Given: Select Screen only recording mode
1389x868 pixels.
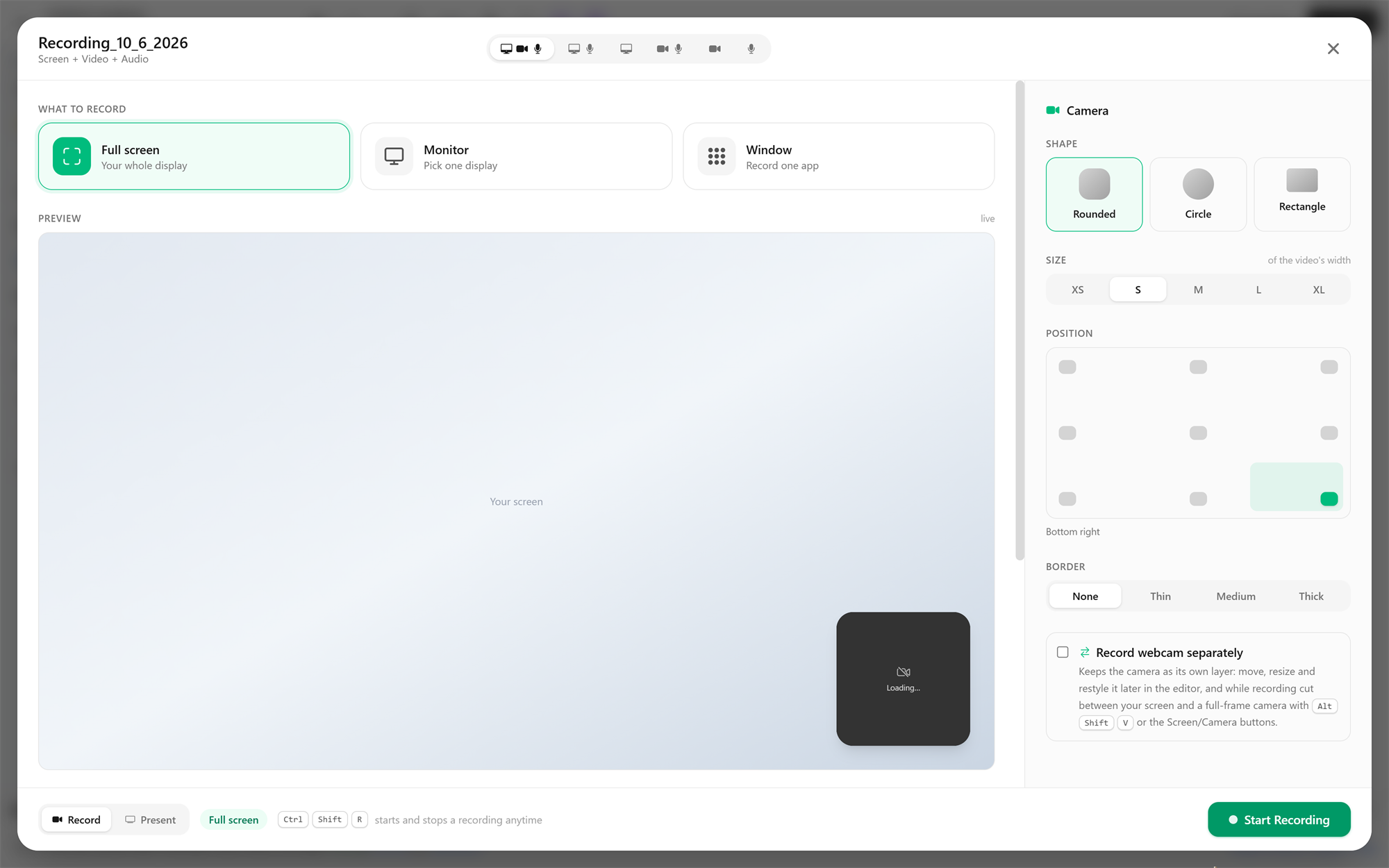Looking at the screenshot, I should (626, 49).
